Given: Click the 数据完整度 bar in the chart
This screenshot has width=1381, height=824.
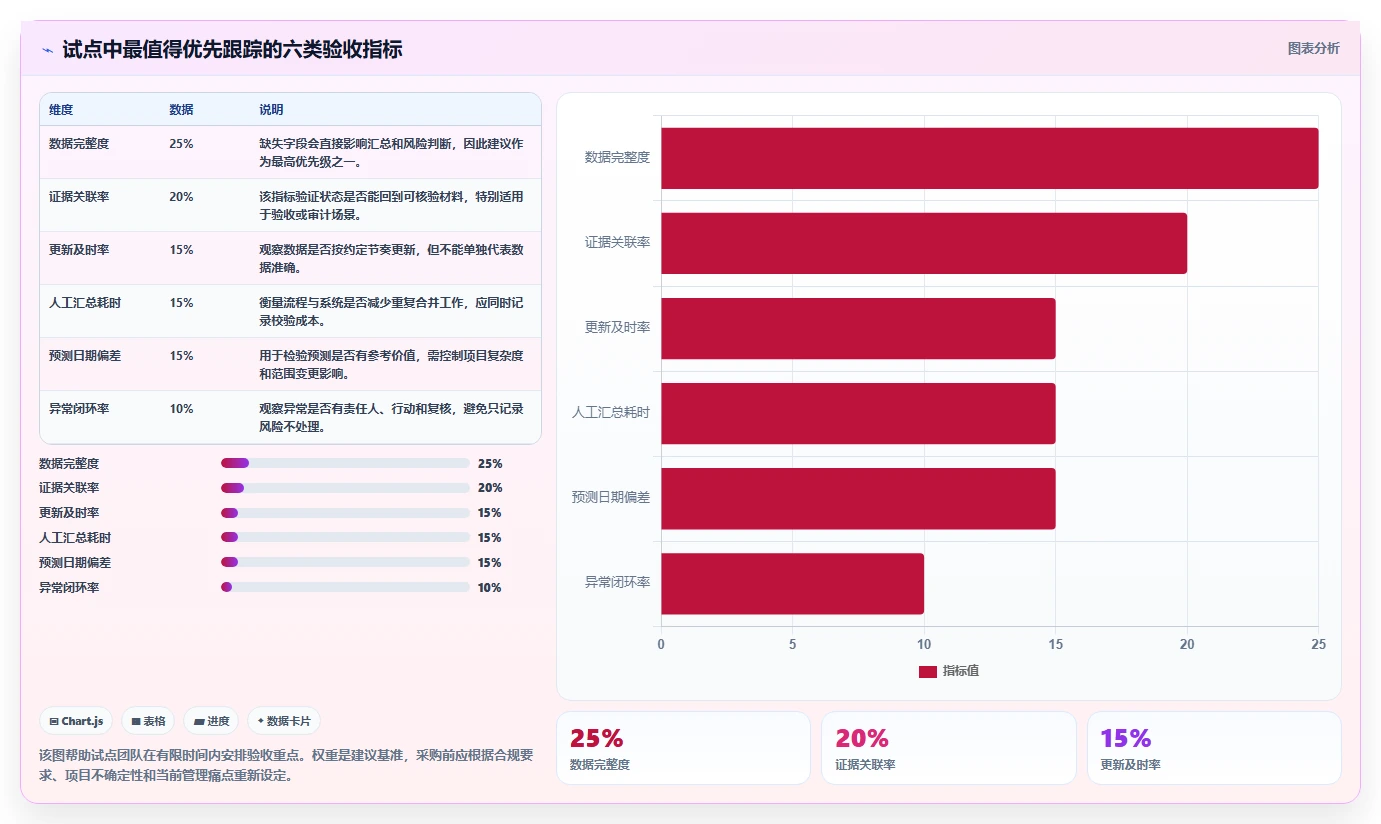Looking at the screenshot, I should [x=989, y=158].
